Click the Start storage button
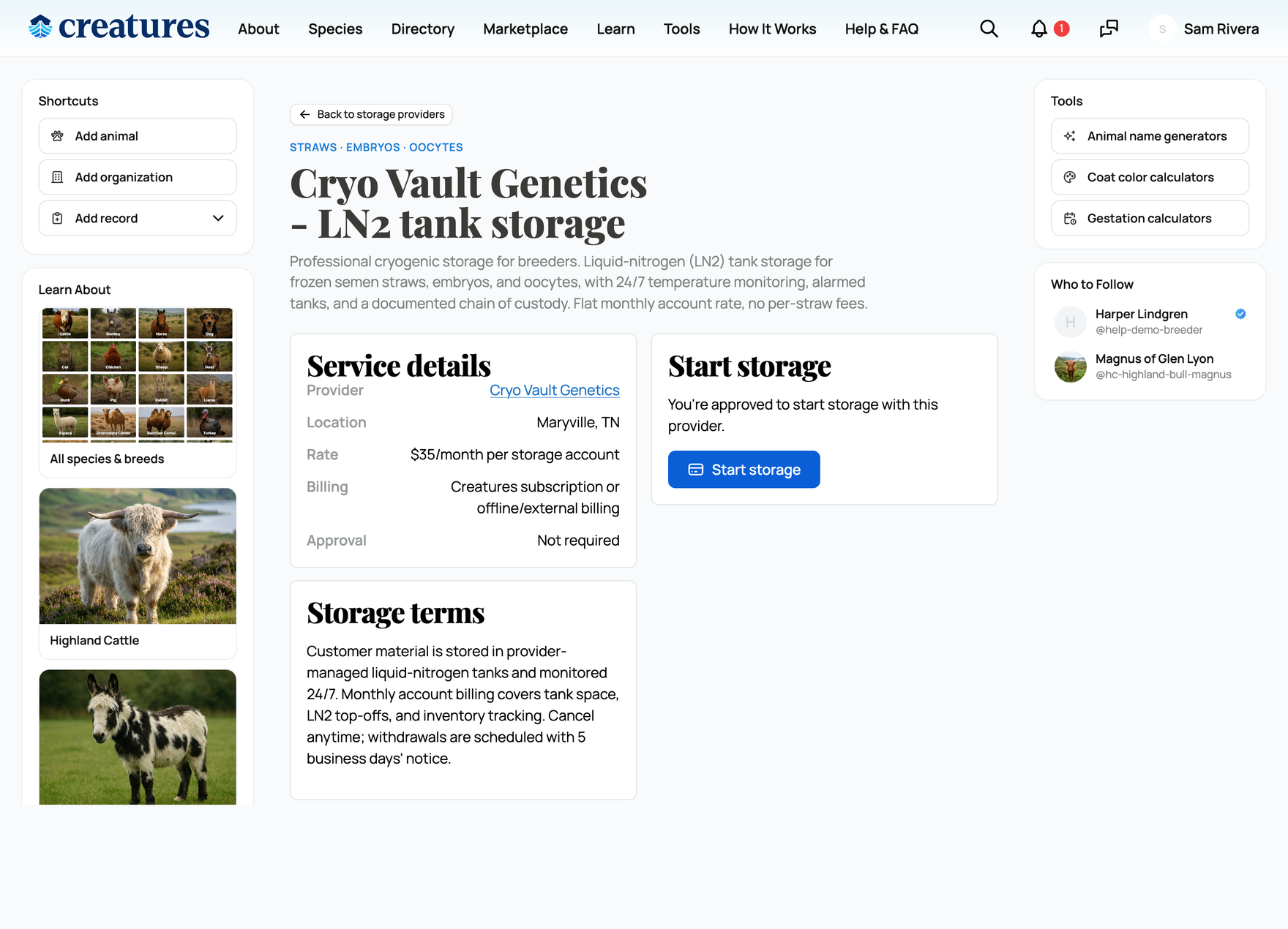This screenshot has width=1288, height=929. click(744, 470)
